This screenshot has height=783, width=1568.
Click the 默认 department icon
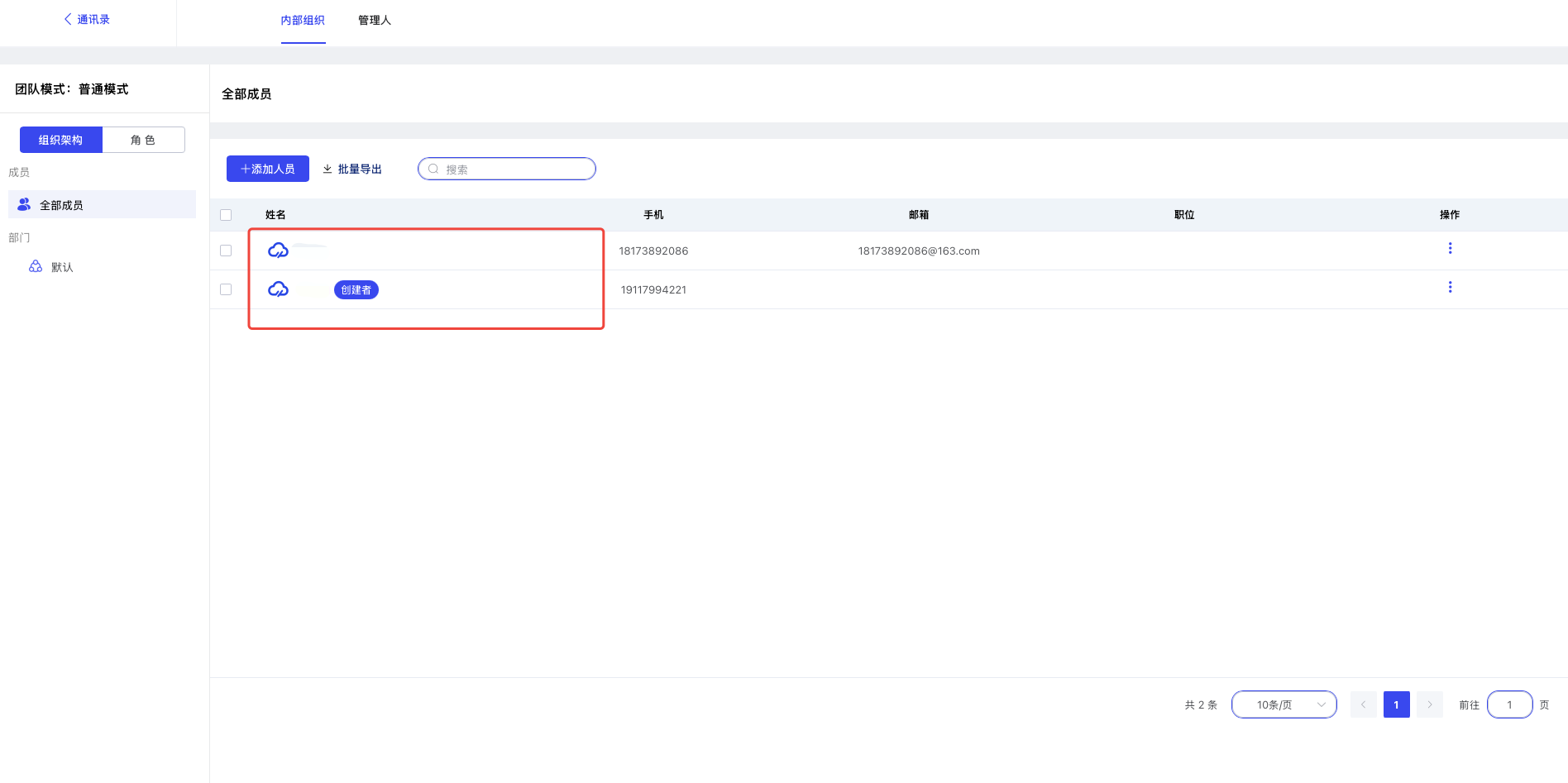click(36, 266)
